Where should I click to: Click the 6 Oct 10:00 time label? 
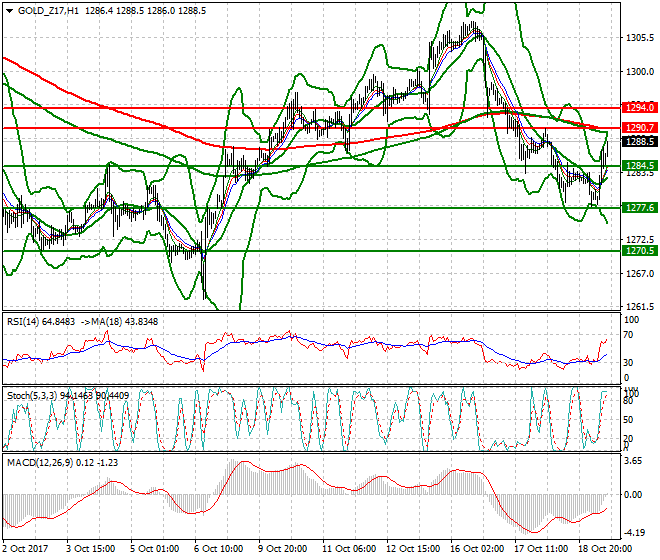pyautogui.click(x=218, y=549)
